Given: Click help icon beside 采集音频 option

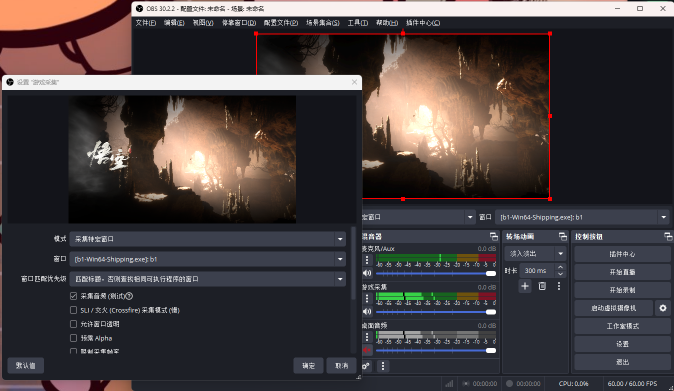Looking at the screenshot, I should pyautogui.click(x=129, y=296).
